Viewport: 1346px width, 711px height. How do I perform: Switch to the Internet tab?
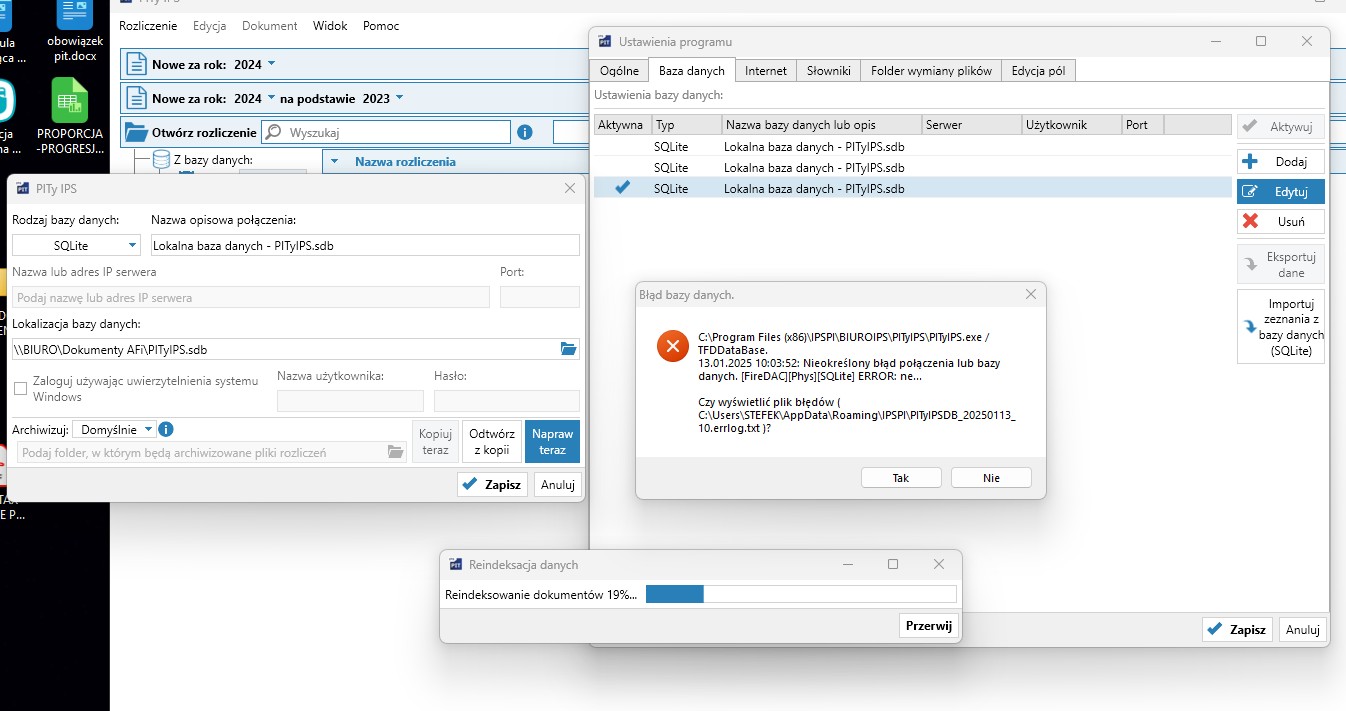765,71
